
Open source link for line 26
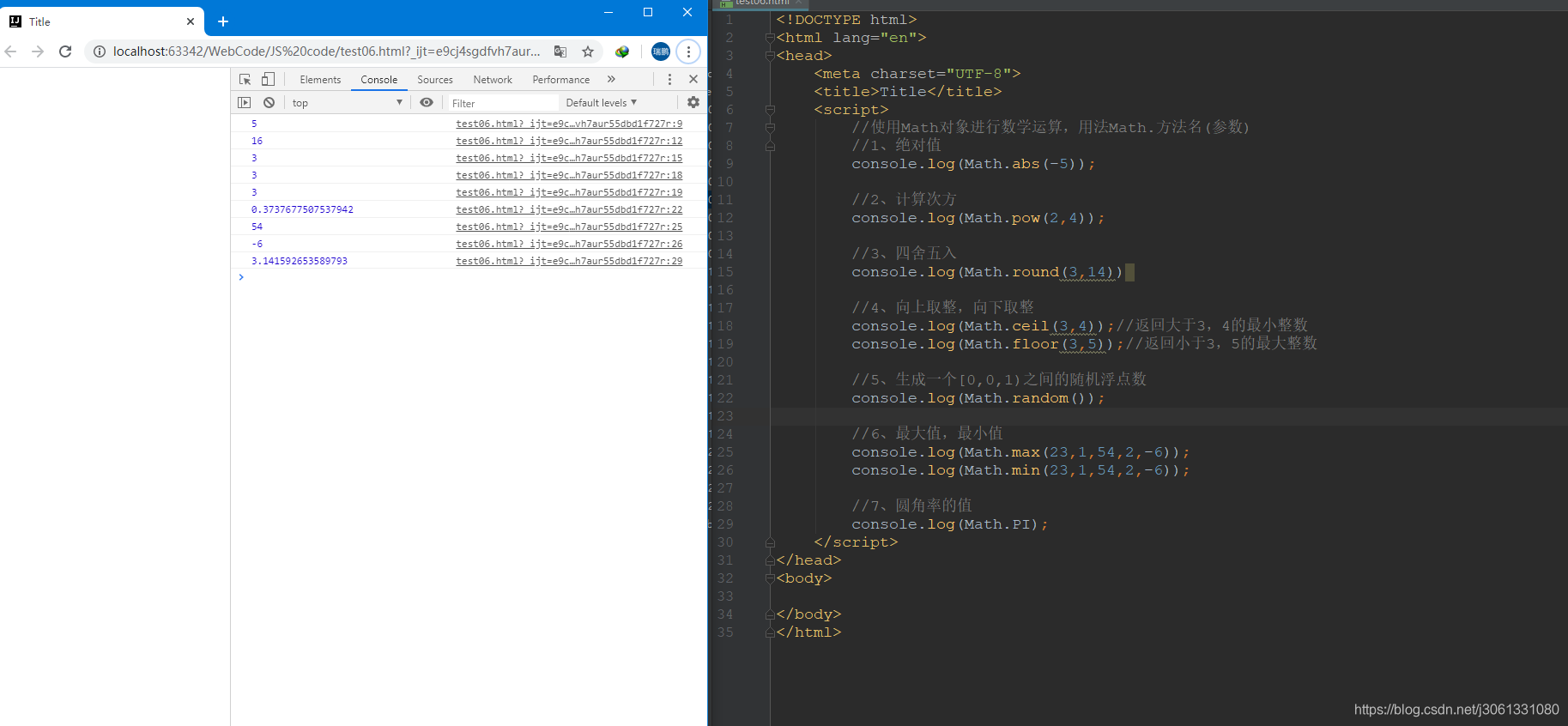point(569,244)
